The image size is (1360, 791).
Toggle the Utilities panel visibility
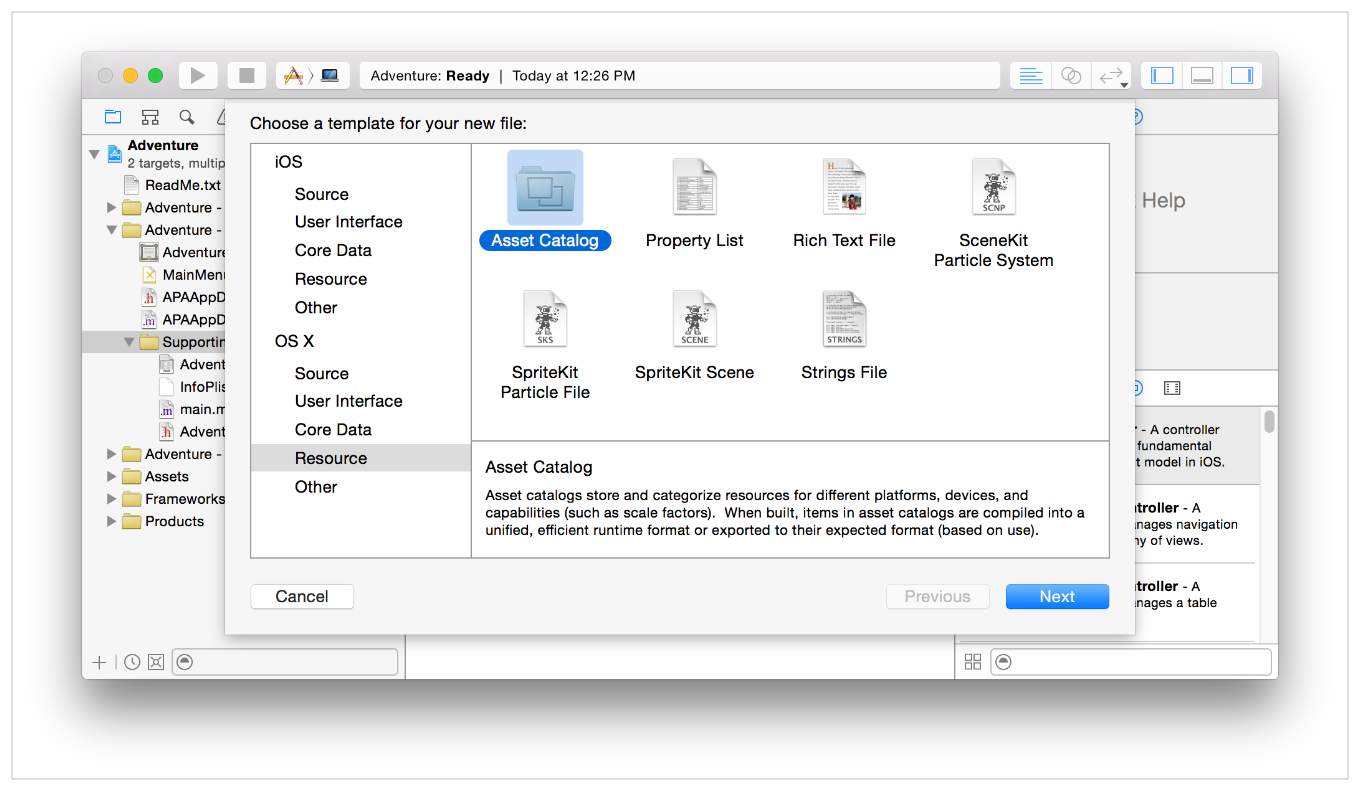coord(1241,75)
